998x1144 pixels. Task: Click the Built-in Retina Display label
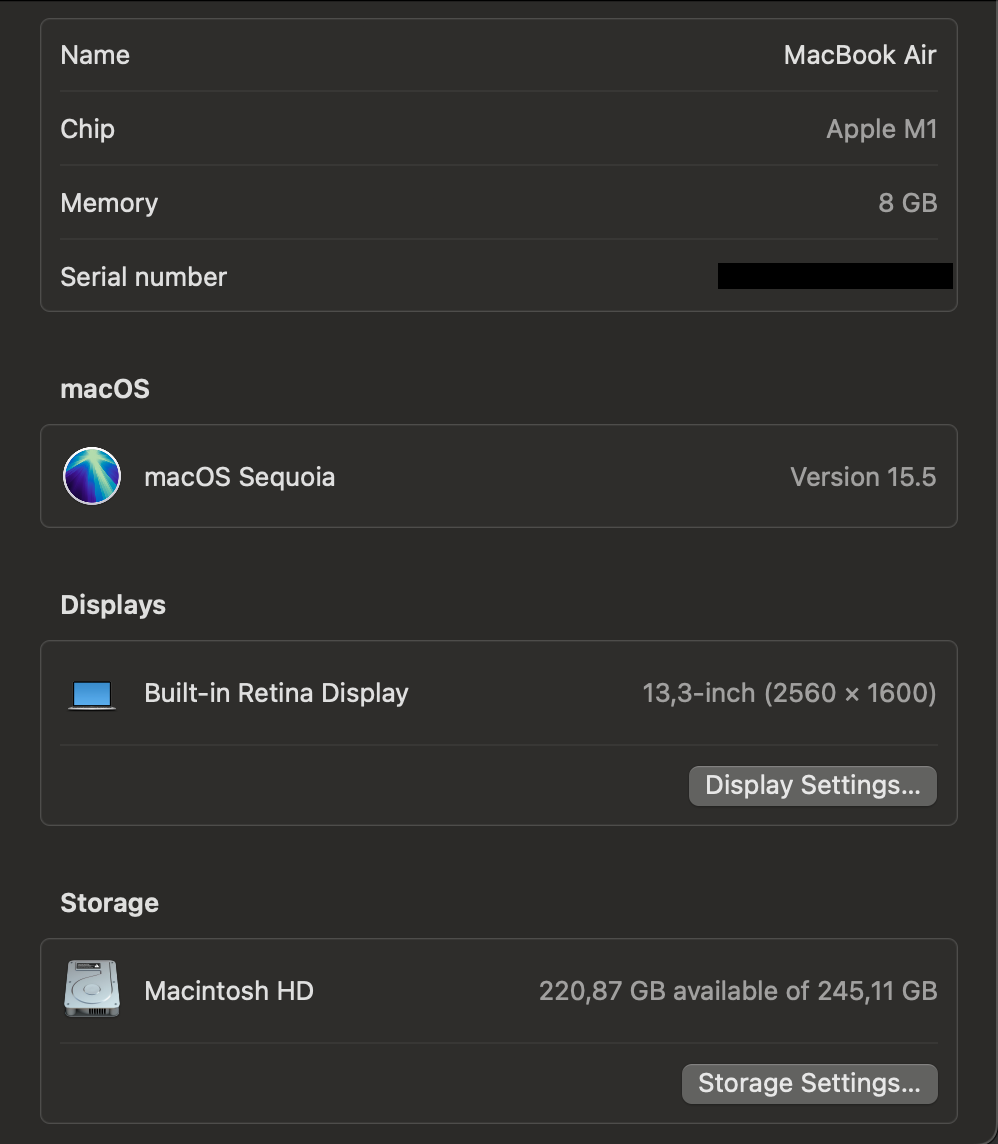point(276,693)
